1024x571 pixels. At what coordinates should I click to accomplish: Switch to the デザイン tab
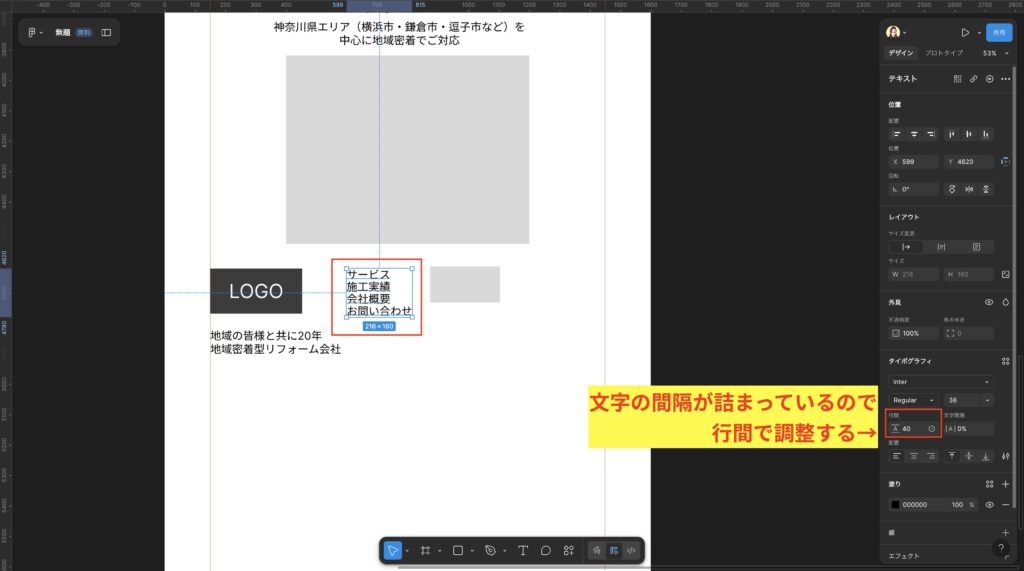[x=901, y=53]
